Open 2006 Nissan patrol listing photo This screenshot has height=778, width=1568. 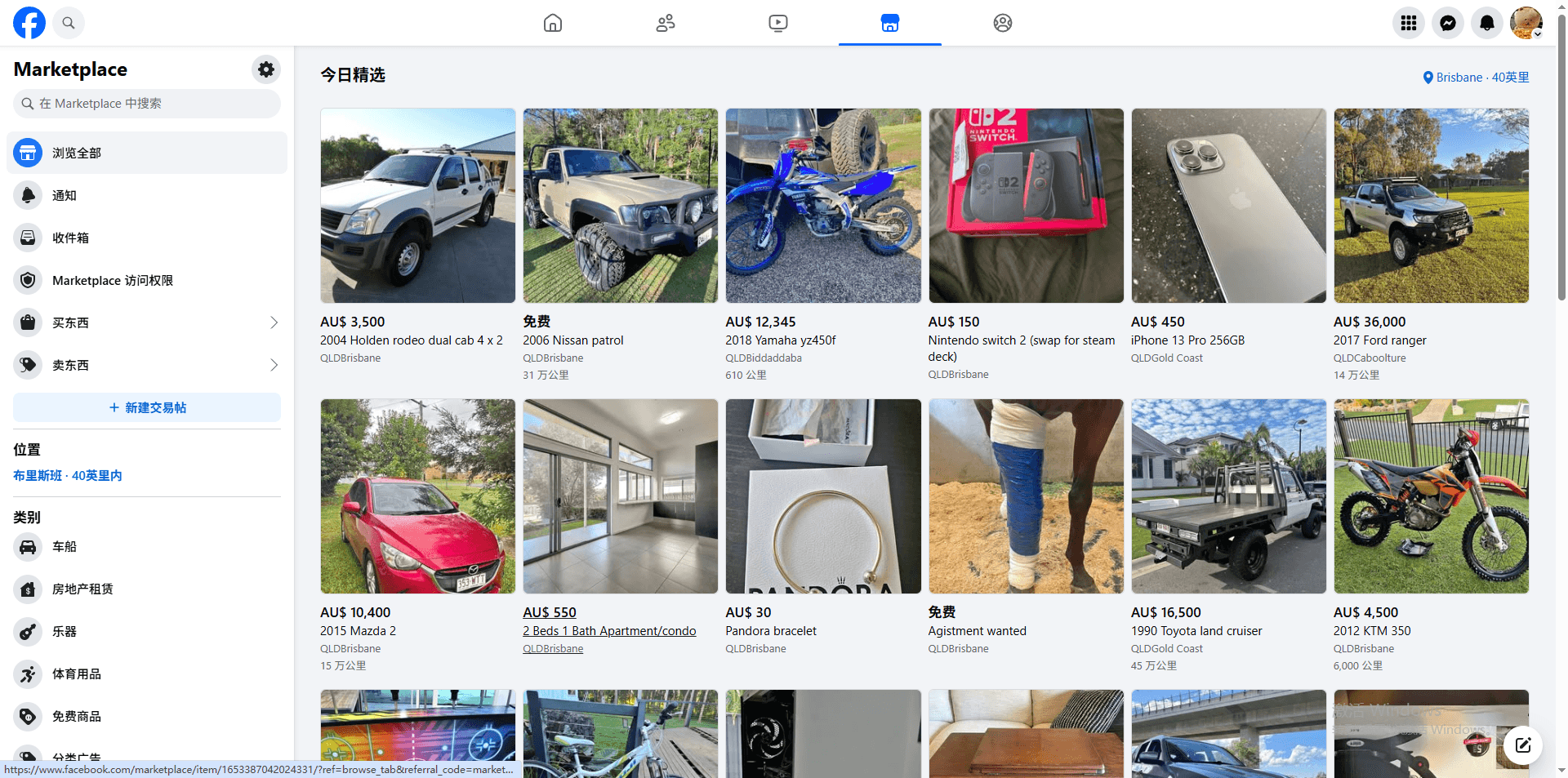[621, 206]
